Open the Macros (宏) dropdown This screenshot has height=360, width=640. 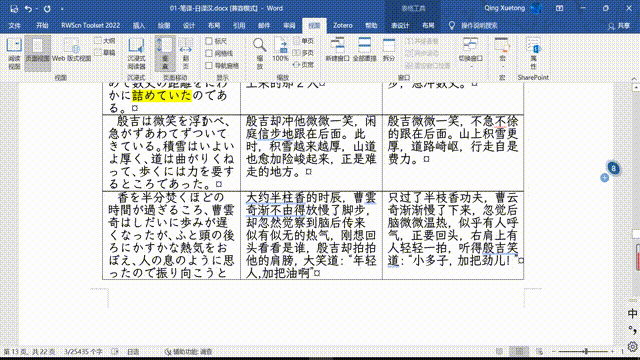click(502, 52)
